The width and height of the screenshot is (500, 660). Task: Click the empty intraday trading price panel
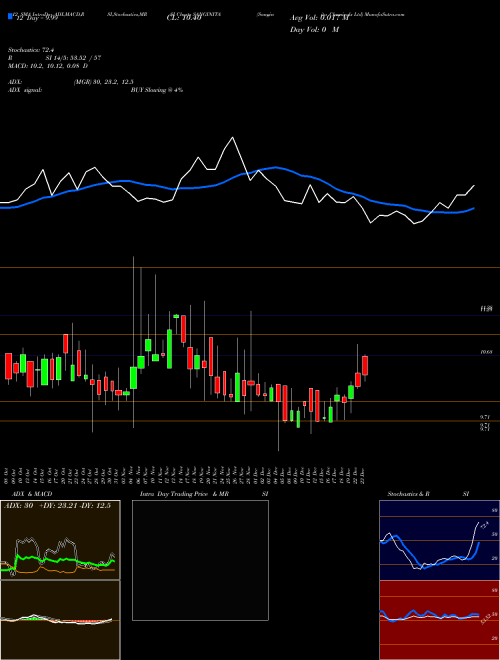point(200,560)
